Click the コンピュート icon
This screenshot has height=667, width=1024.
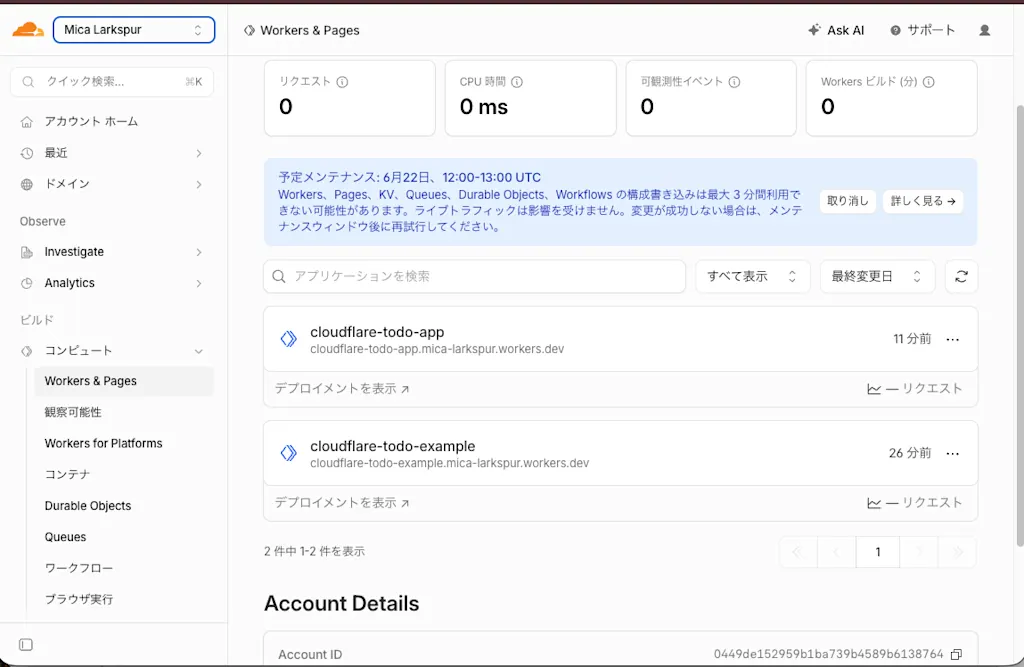point(27,351)
